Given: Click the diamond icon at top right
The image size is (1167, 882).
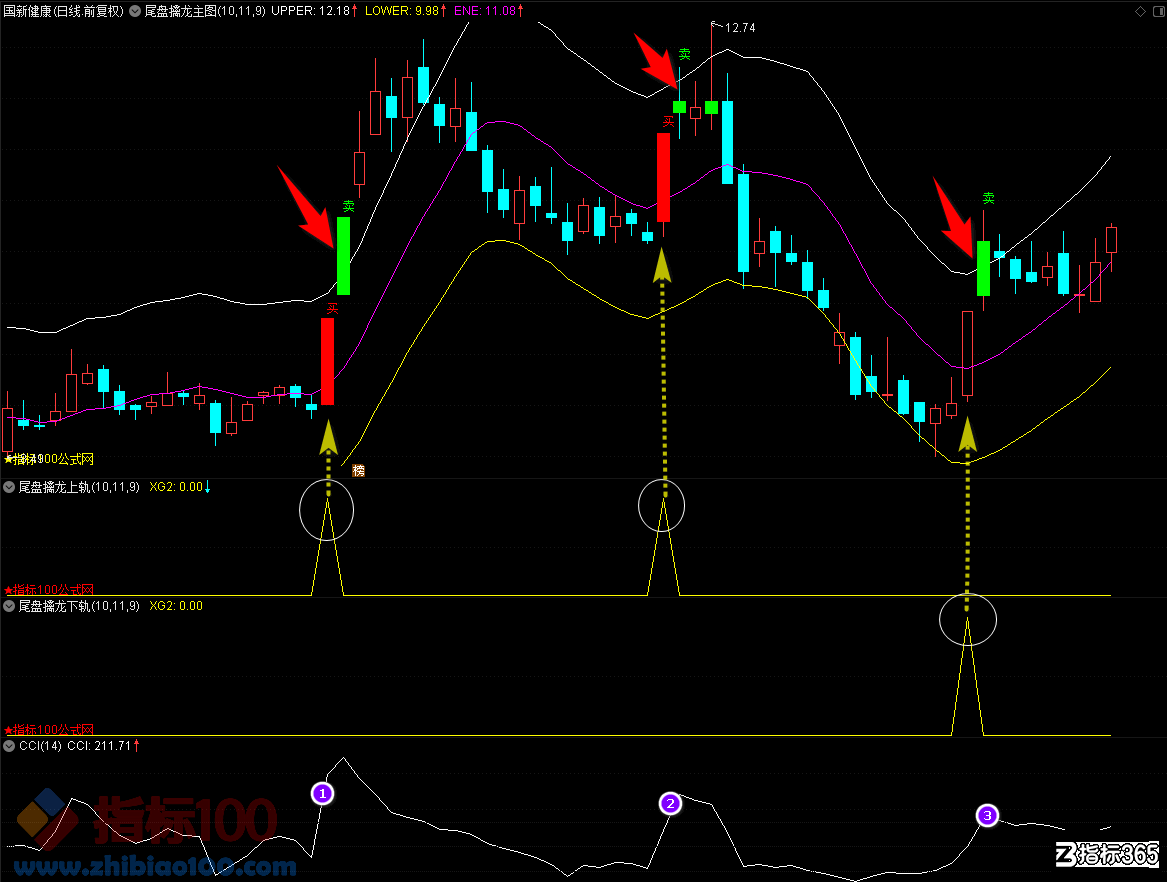Looking at the screenshot, I should click(x=1140, y=11).
